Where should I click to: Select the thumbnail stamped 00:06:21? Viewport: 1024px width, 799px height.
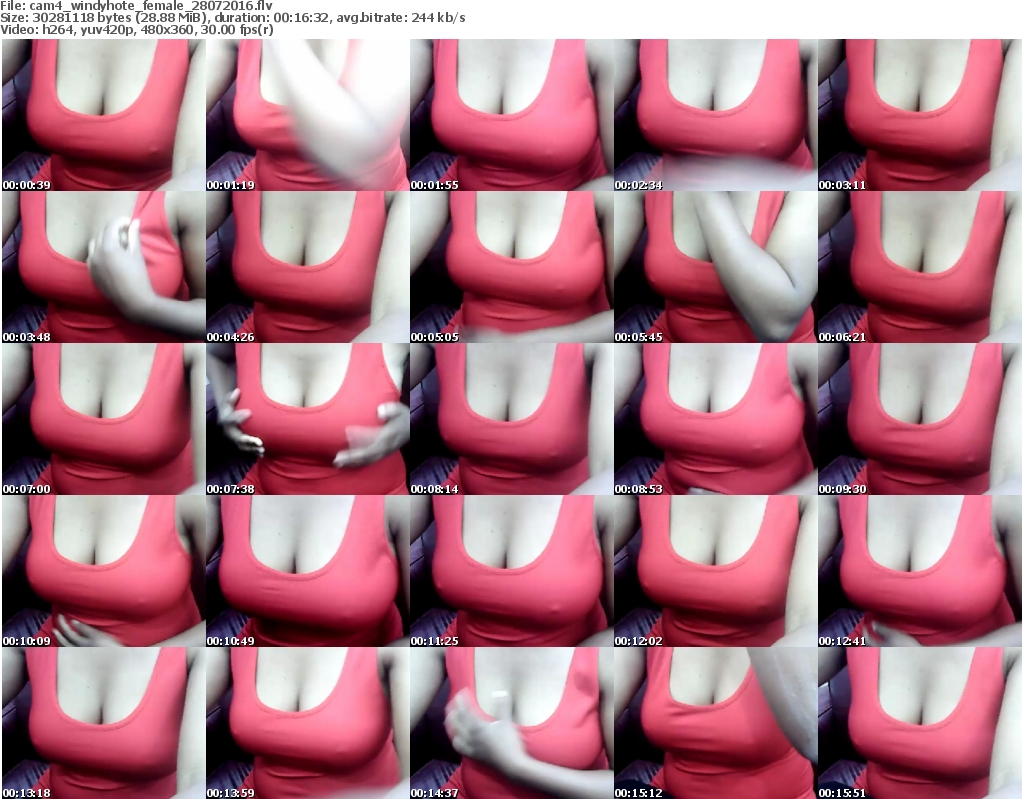coord(920,267)
